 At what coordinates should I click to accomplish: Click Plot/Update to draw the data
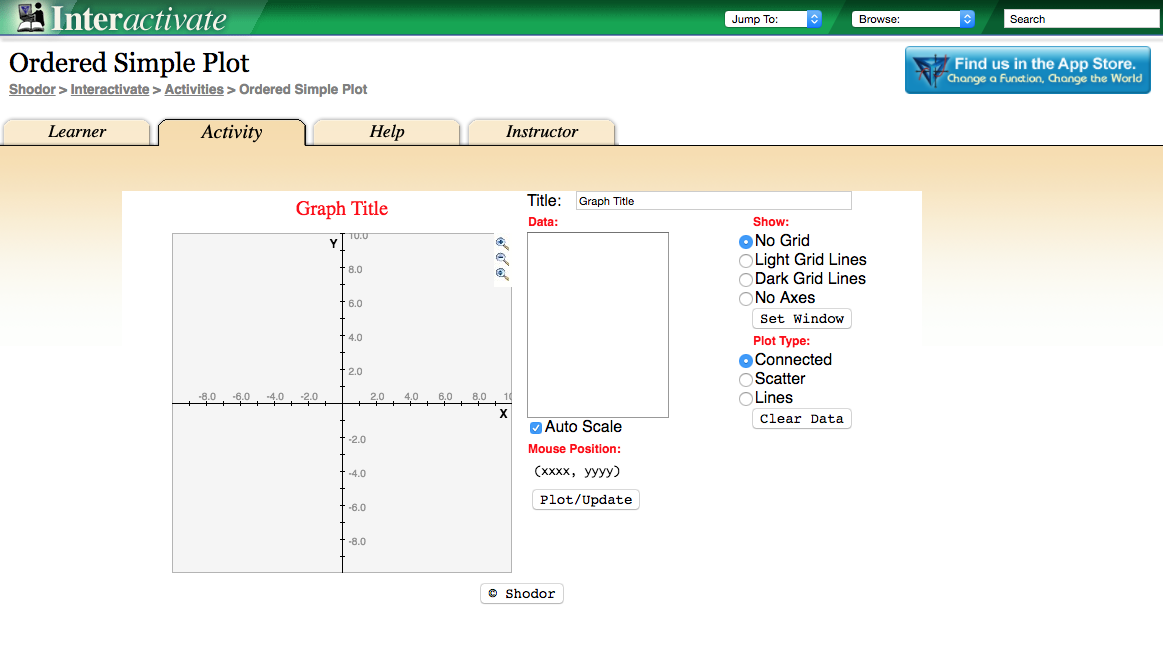click(585, 499)
